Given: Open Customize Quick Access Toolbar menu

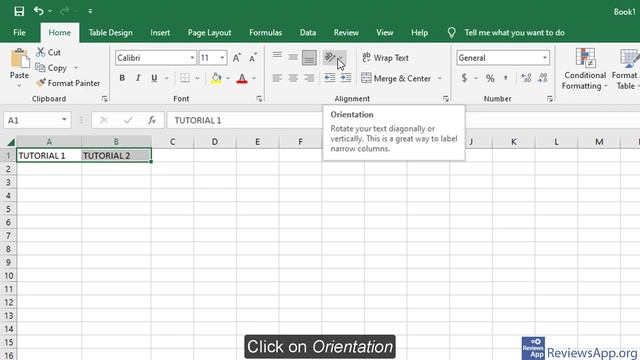Looking at the screenshot, I should 90,11.
